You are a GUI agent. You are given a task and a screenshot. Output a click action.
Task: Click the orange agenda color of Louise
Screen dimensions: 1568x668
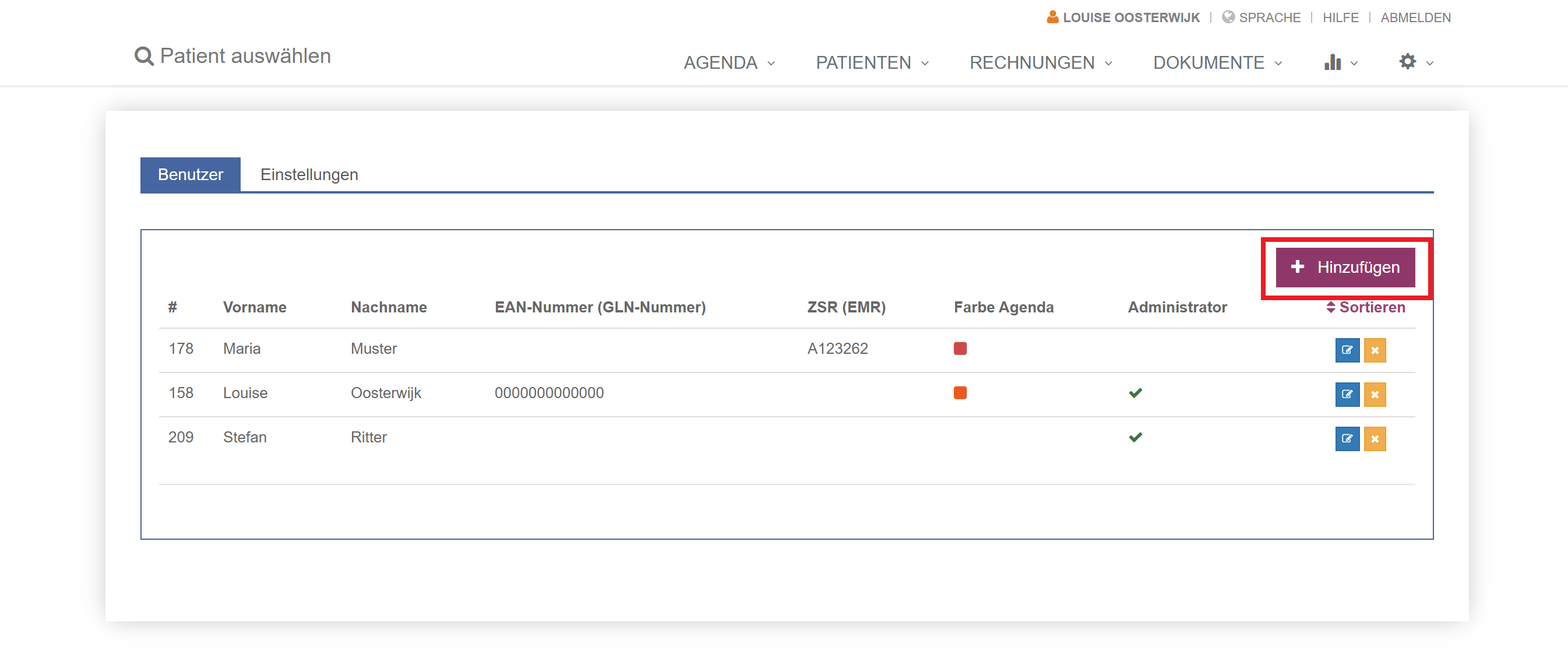tap(960, 393)
